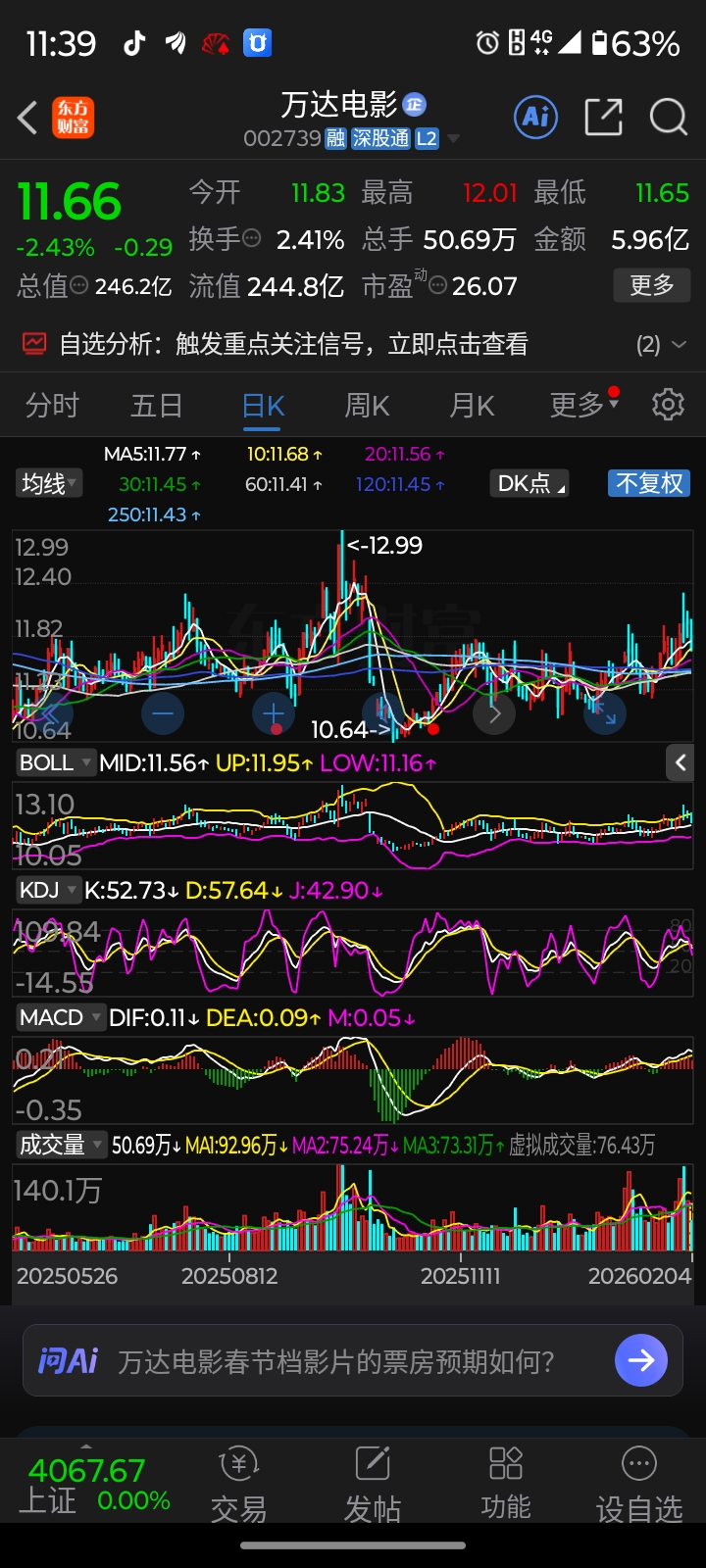Tap the MA5:11.77 moving average value

tap(152, 454)
